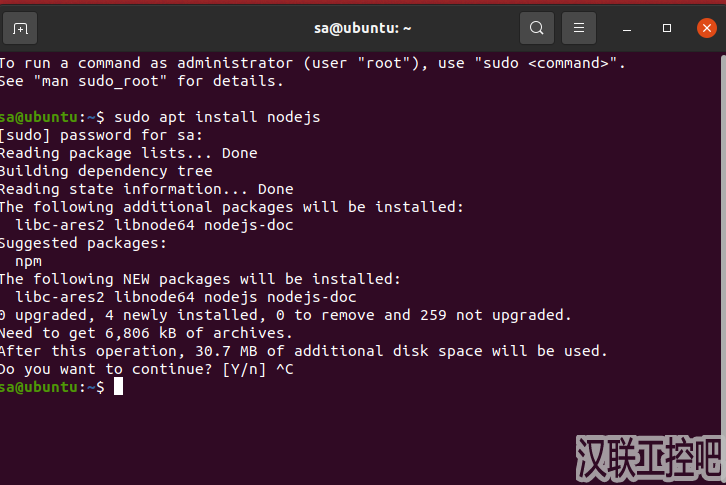The height and width of the screenshot is (485, 726).
Task: Minimize the terminal window
Action: point(628,28)
